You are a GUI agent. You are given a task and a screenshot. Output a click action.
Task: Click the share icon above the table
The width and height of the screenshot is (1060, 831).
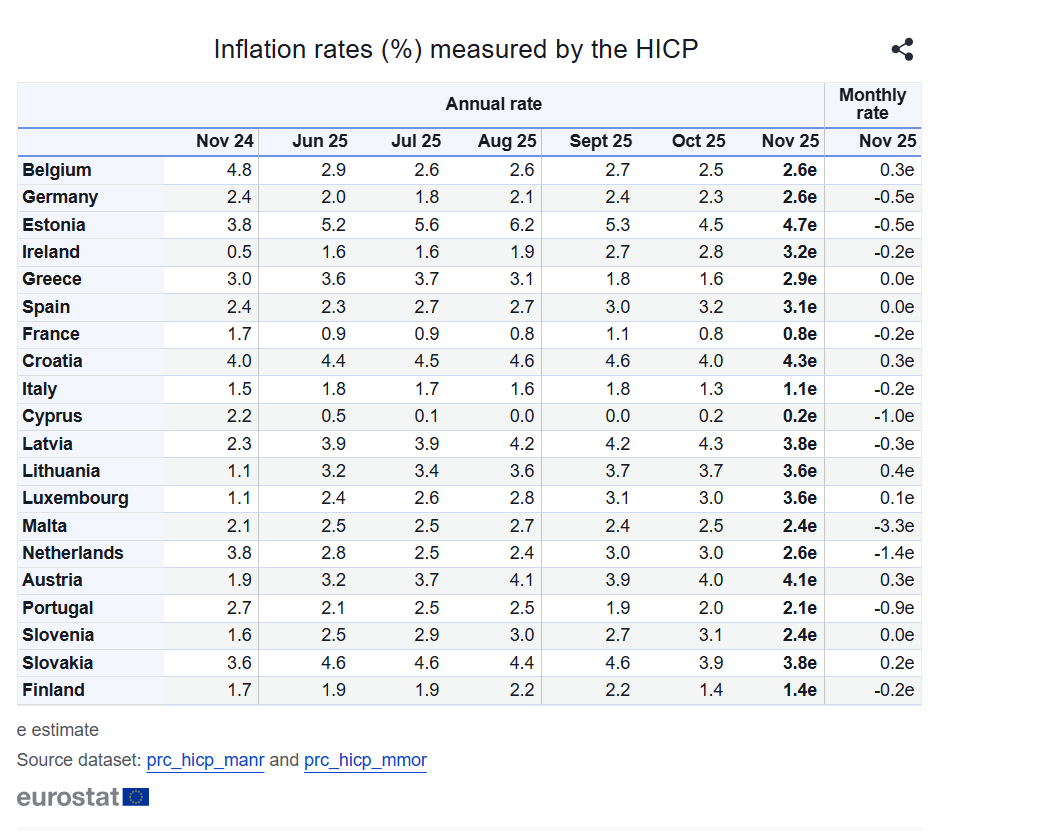pyautogui.click(x=902, y=49)
